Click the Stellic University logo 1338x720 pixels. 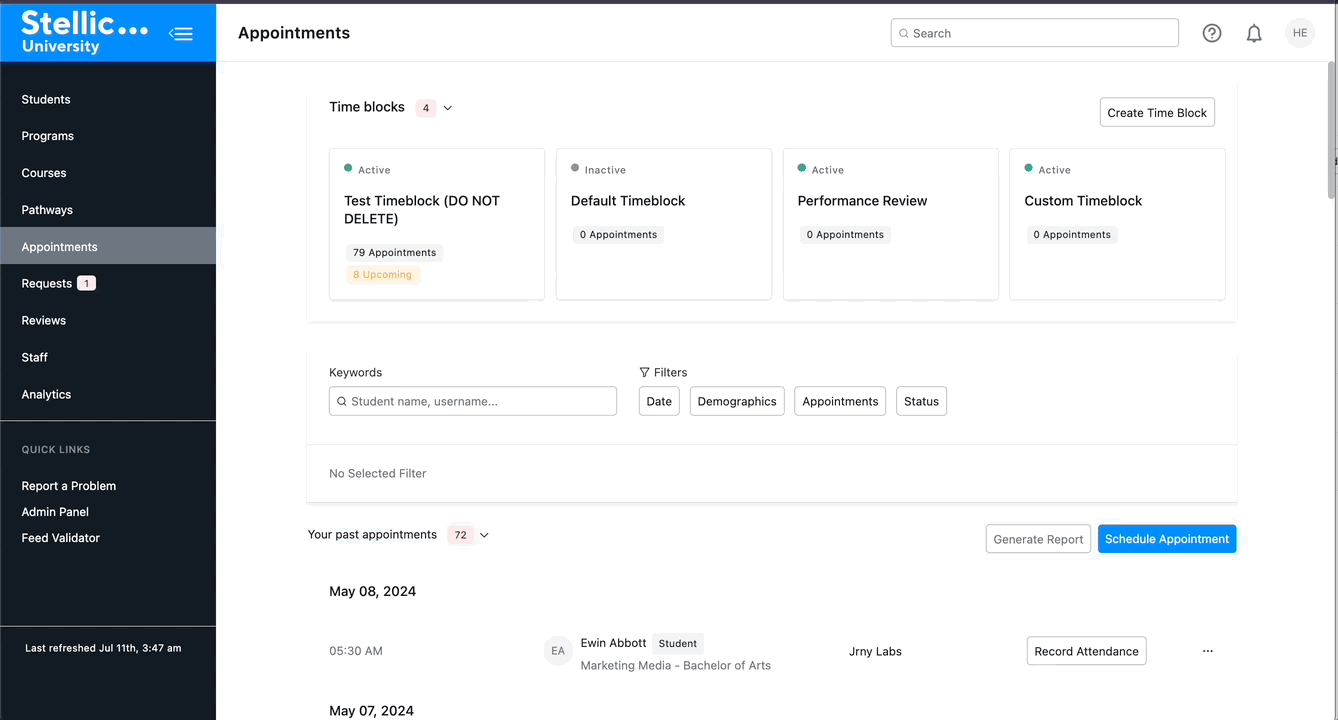[x=84, y=31]
